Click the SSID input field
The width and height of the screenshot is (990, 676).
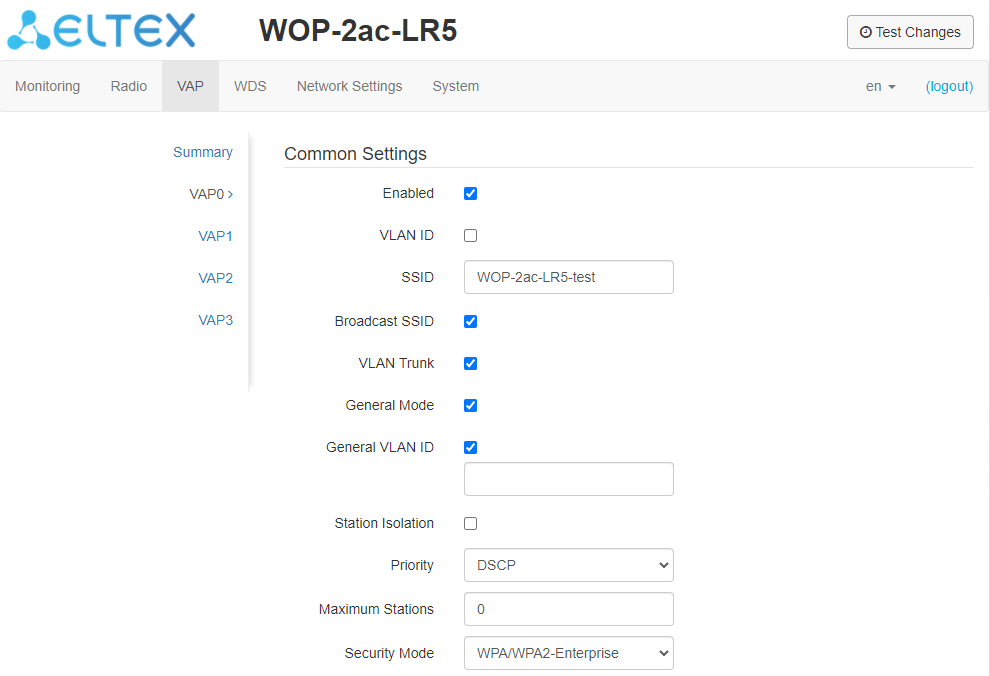point(569,277)
